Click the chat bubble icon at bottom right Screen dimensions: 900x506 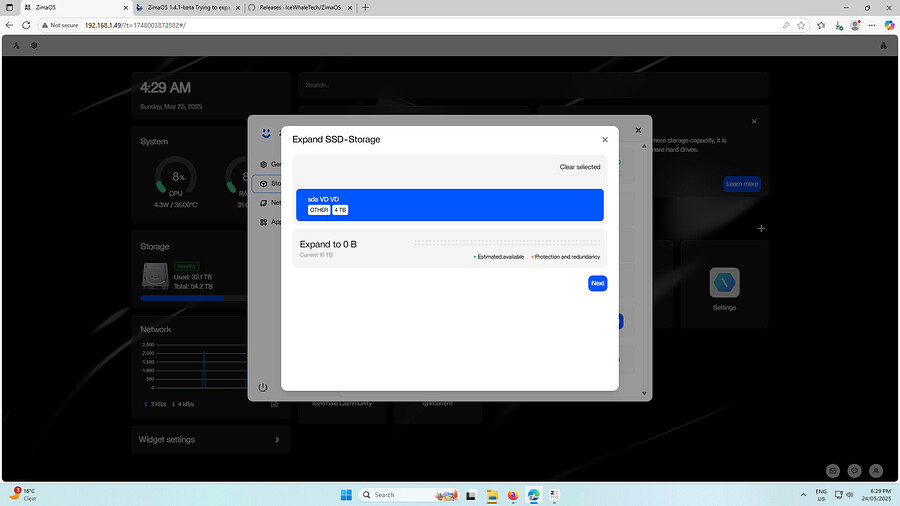[854, 470]
